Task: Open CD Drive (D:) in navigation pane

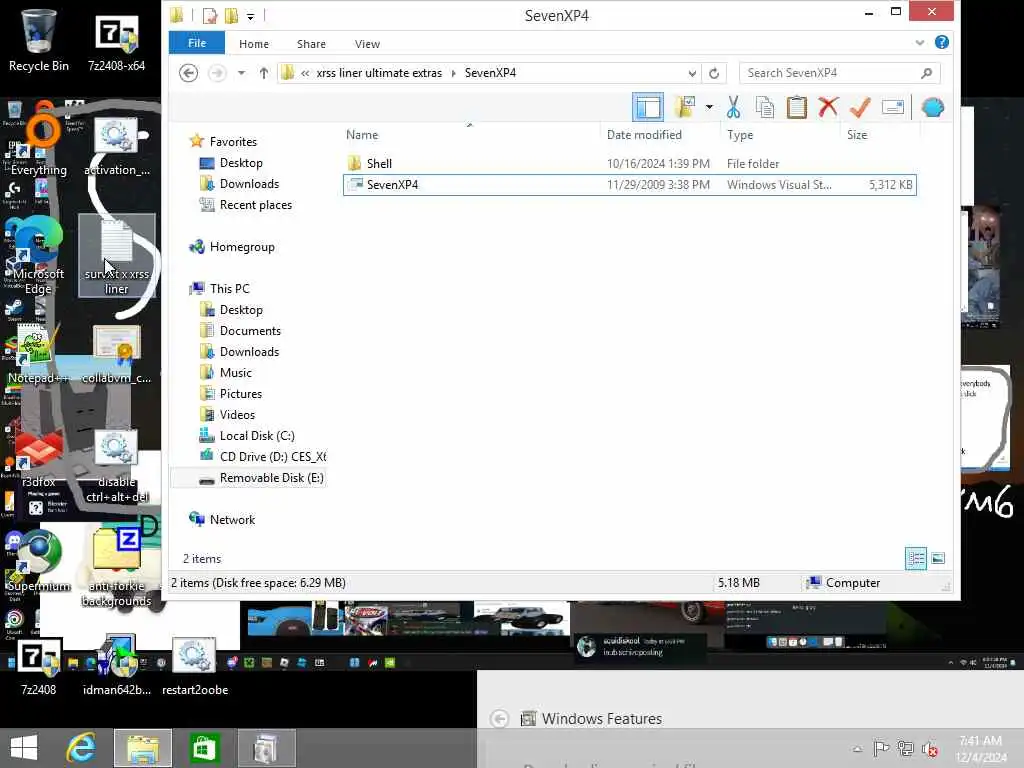Action: coord(262,456)
